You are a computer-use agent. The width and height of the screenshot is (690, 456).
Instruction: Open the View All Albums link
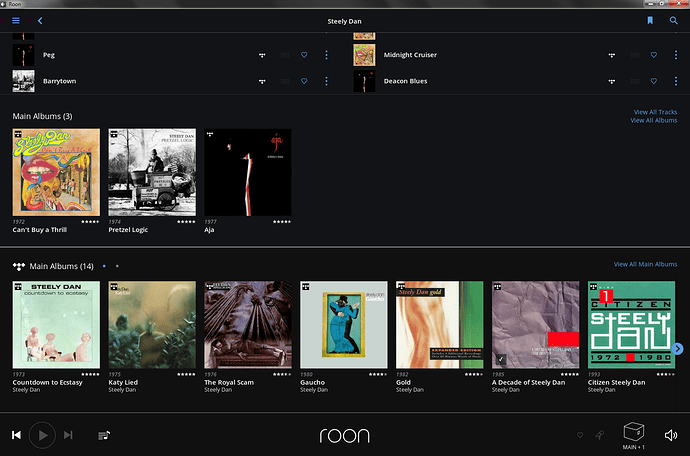pos(653,120)
